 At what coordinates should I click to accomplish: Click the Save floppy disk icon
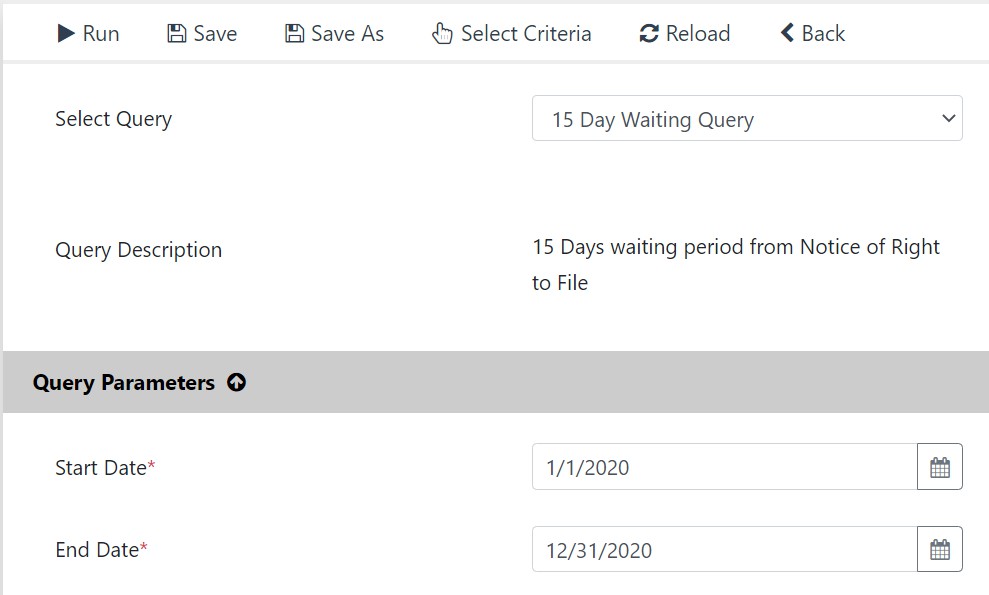pyautogui.click(x=177, y=33)
